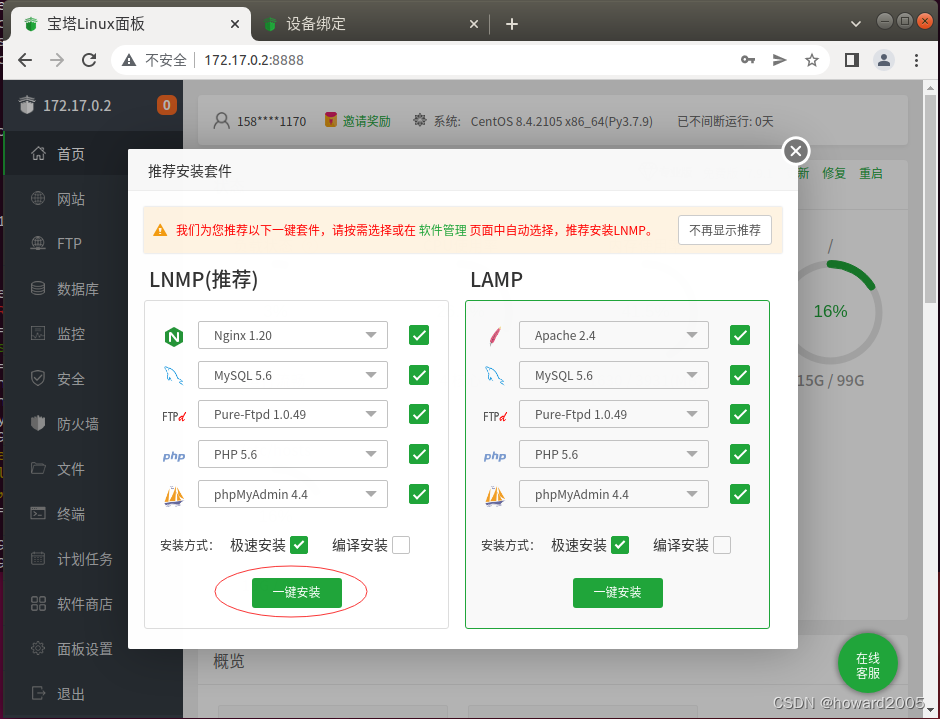Click the user account icon in panel header
Viewport: 940px width, 719px height.
(x=221, y=121)
